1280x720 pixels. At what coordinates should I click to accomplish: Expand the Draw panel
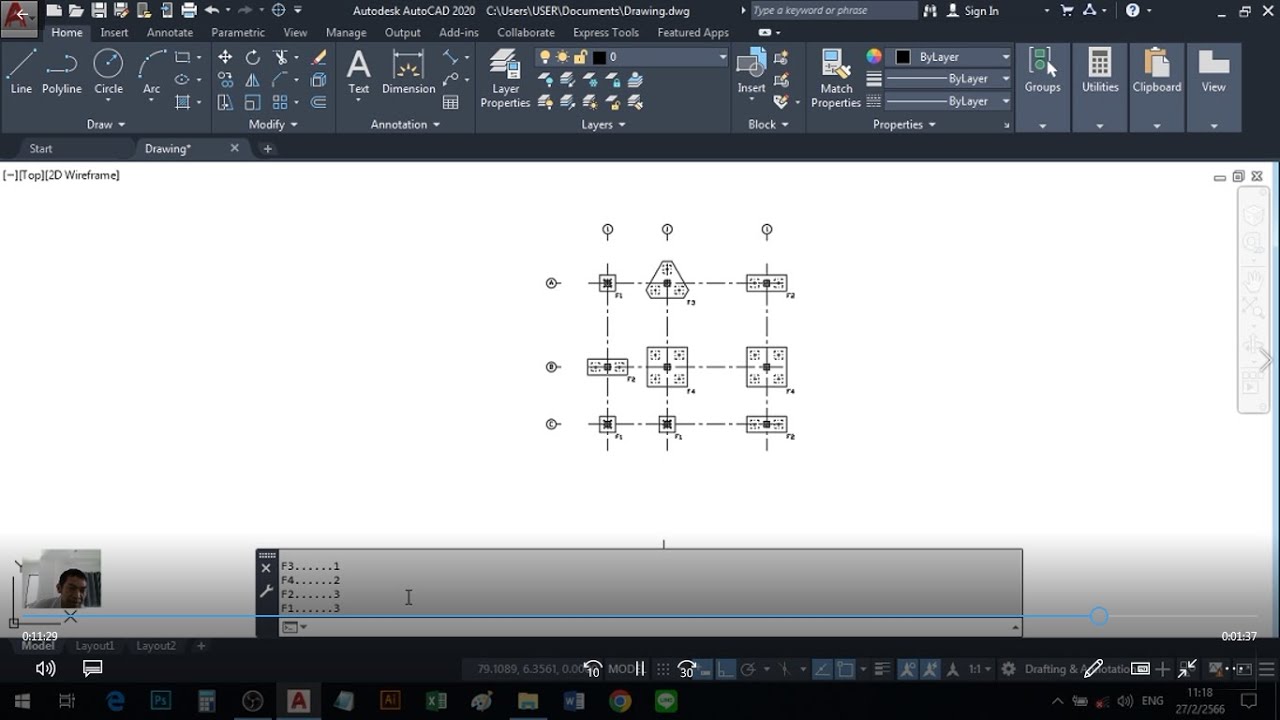tap(106, 125)
